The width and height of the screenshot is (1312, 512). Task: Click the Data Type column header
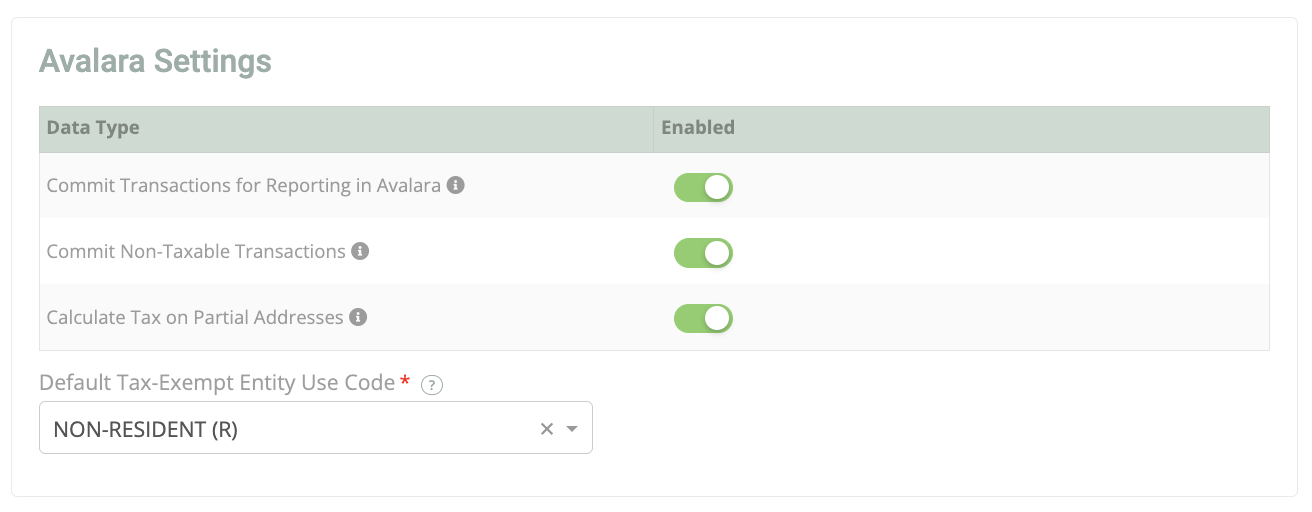[93, 128]
